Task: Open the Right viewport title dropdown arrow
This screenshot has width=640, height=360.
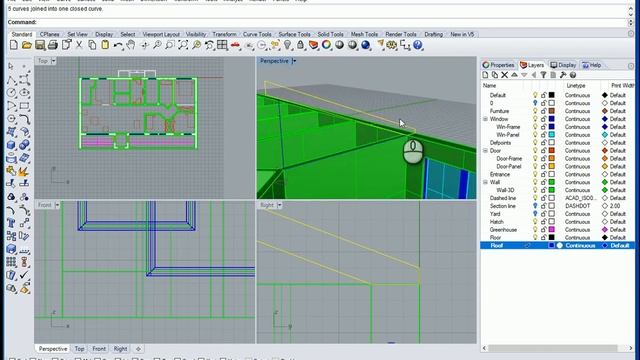Action: [280, 205]
